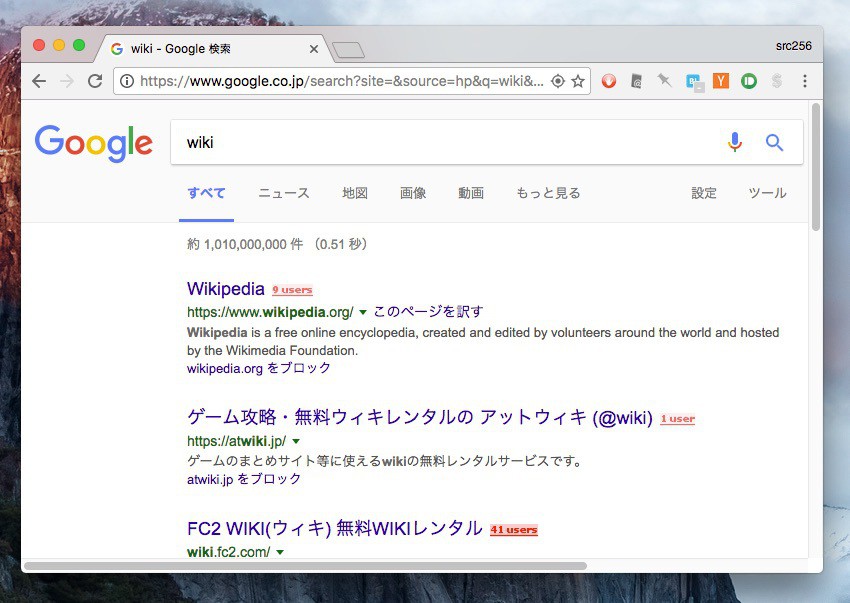Open the Hatena Bookmark B! extension icon
Screen dimensions: 850x603
click(x=694, y=82)
